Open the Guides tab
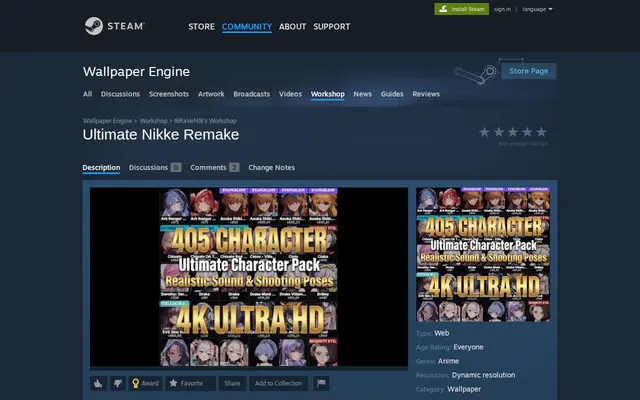 [x=392, y=94]
